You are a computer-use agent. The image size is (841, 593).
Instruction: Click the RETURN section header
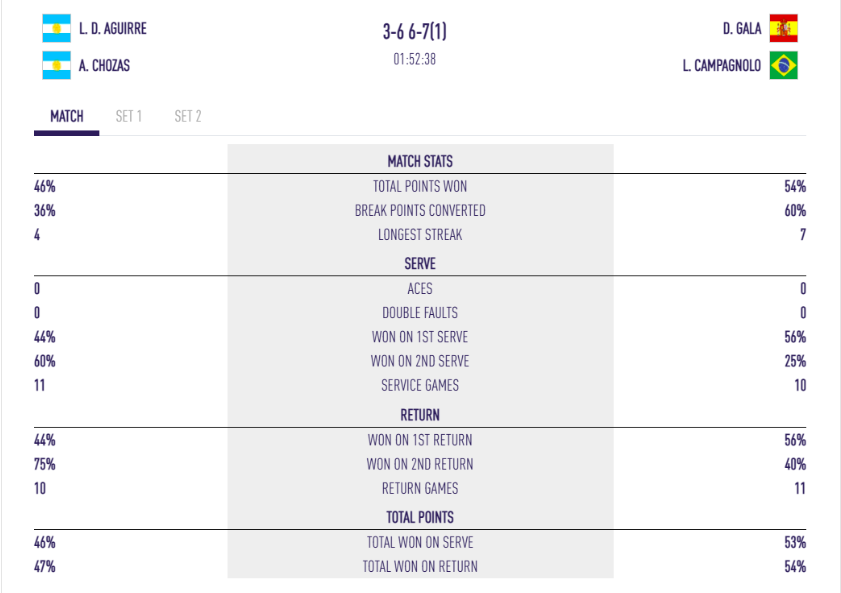(x=420, y=415)
